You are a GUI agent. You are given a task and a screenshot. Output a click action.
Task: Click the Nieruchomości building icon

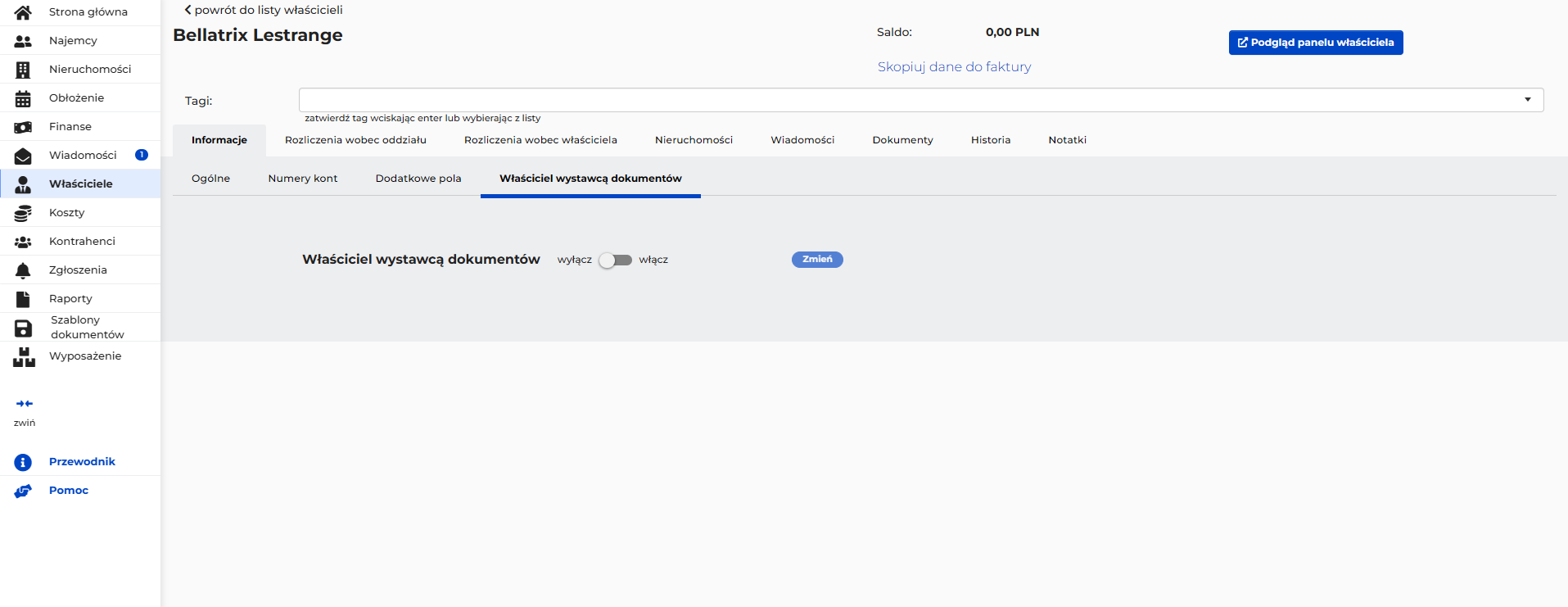(23, 70)
